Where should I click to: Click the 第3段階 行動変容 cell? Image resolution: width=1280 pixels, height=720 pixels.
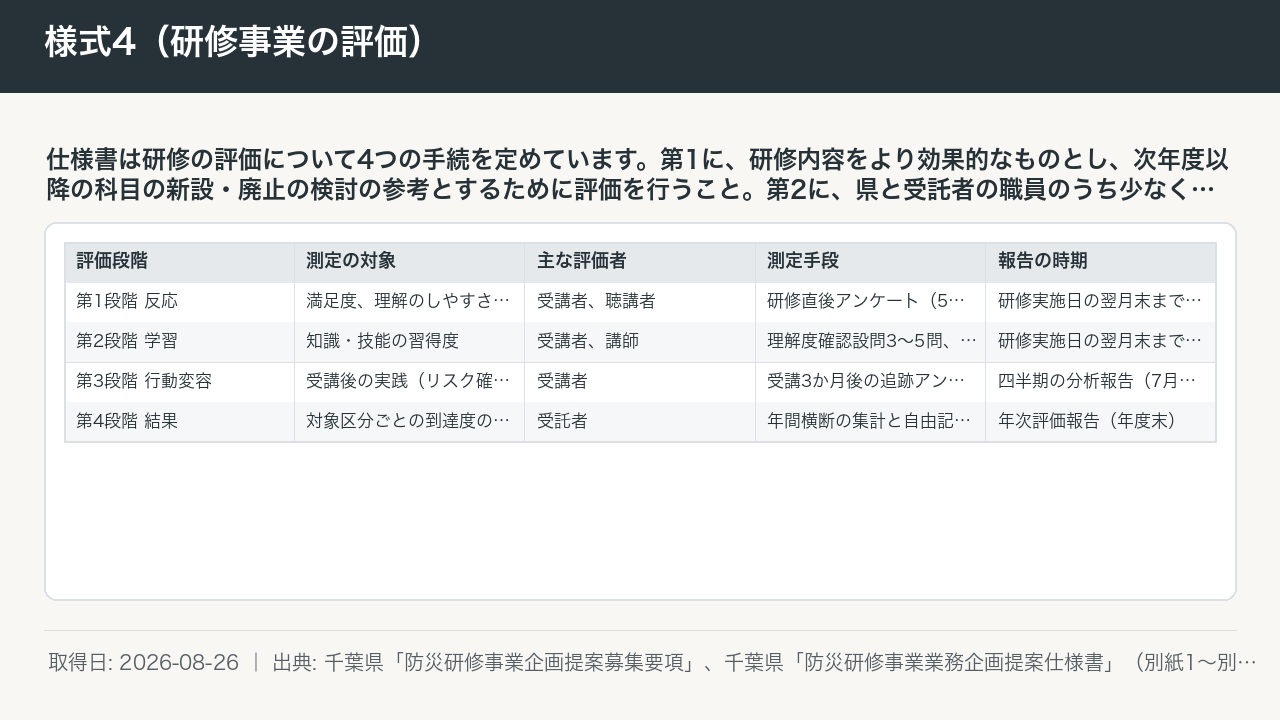coord(180,382)
